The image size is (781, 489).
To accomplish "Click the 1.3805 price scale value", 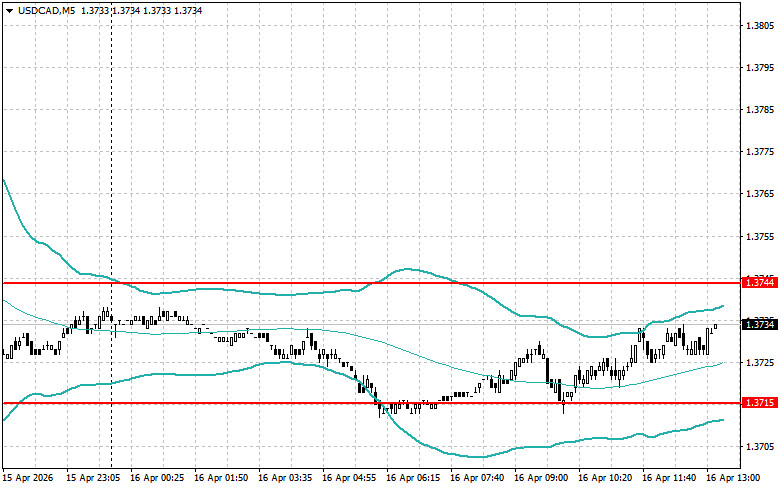I will coord(760,25).
